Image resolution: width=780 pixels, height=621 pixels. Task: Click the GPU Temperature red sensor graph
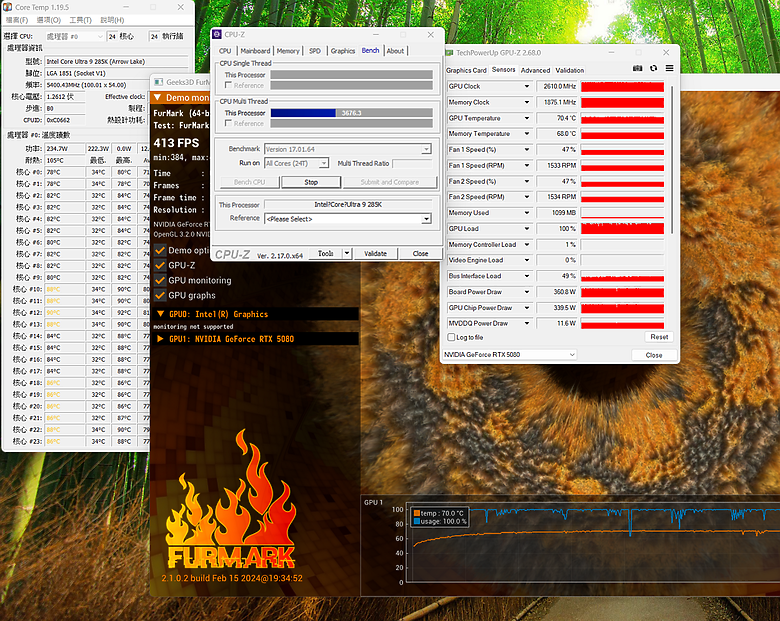click(622, 118)
